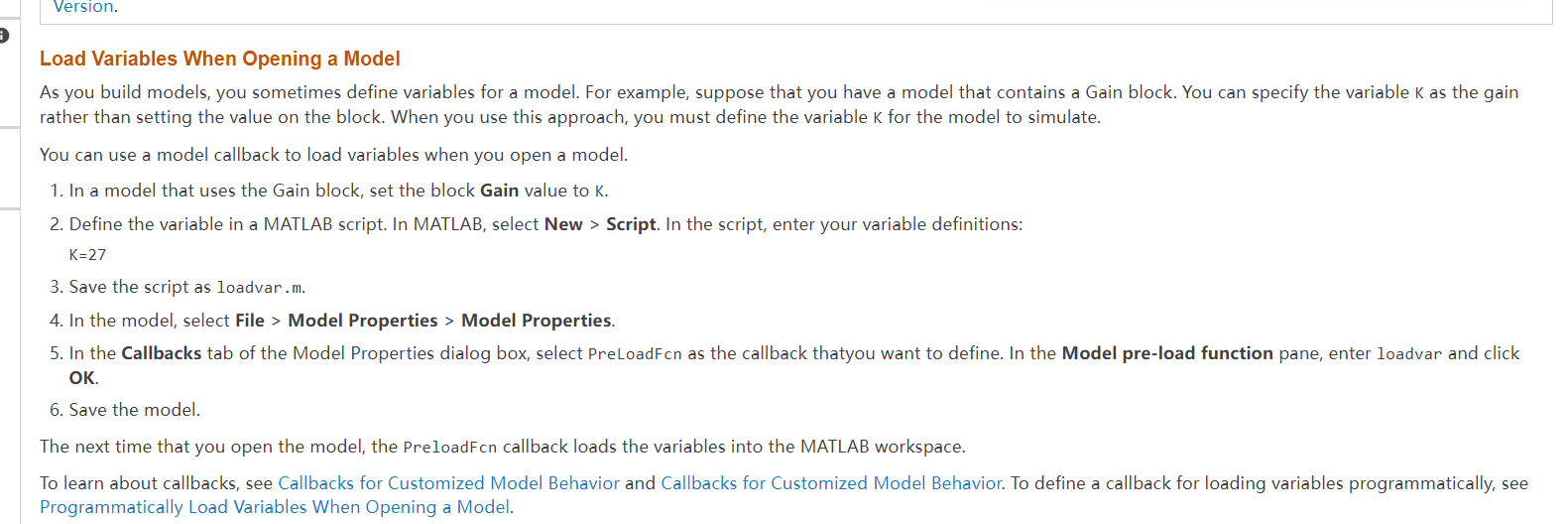The height and width of the screenshot is (524, 1568).
Task: Click the bold "New" text in step 2
Action: (563, 224)
